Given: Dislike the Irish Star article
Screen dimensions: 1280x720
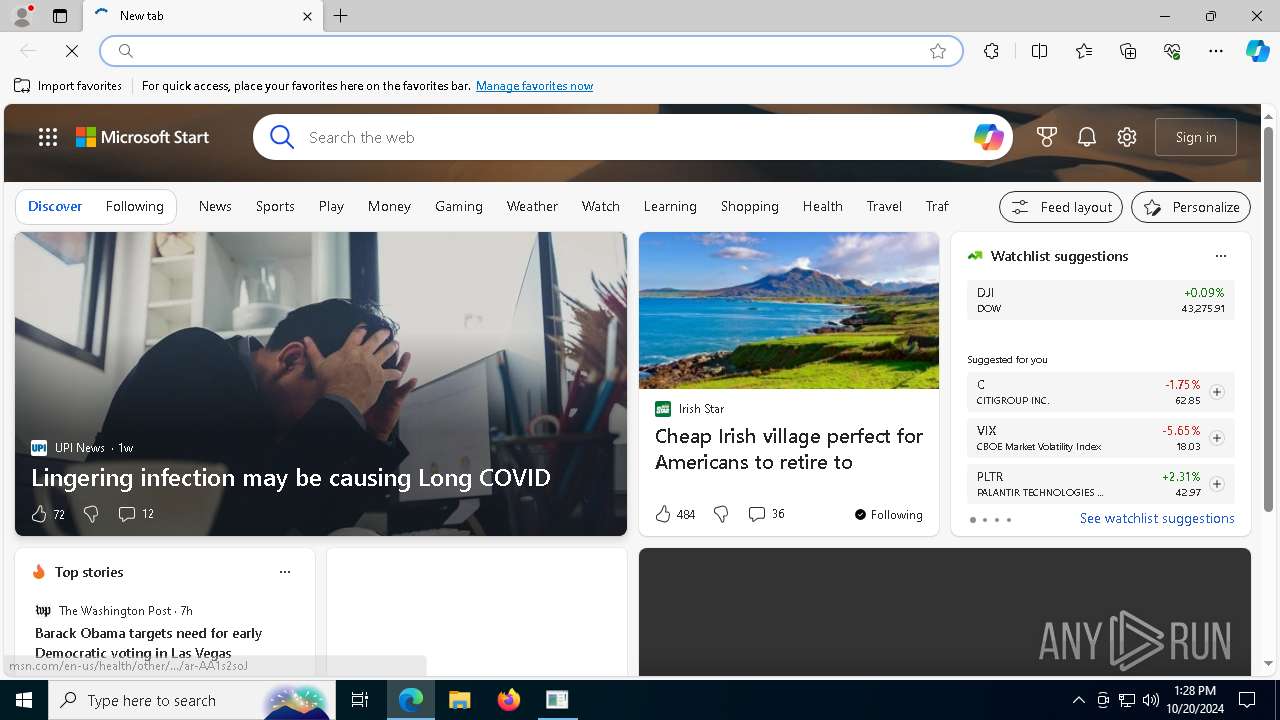Looking at the screenshot, I should coord(721,514).
